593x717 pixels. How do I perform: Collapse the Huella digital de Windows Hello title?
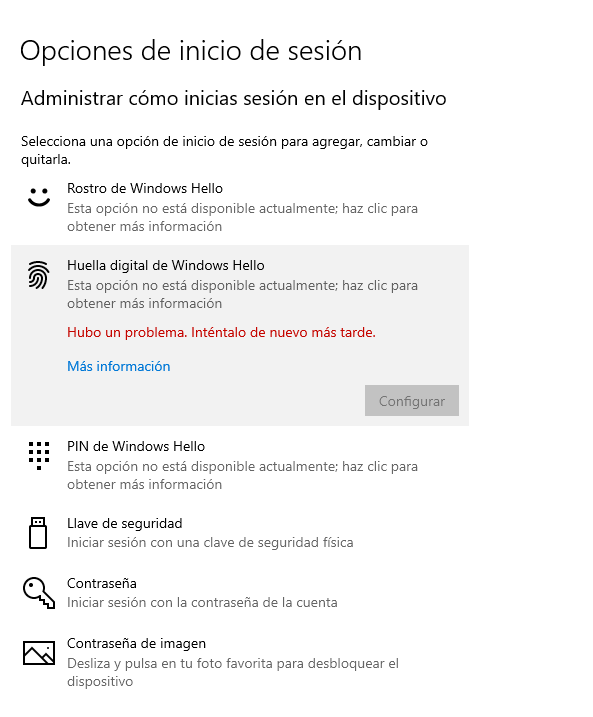point(166,265)
